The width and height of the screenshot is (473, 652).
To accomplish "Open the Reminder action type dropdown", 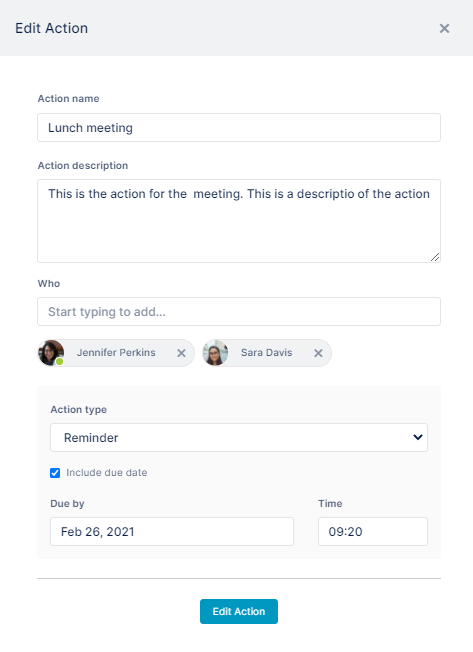I will [x=239, y=437].
